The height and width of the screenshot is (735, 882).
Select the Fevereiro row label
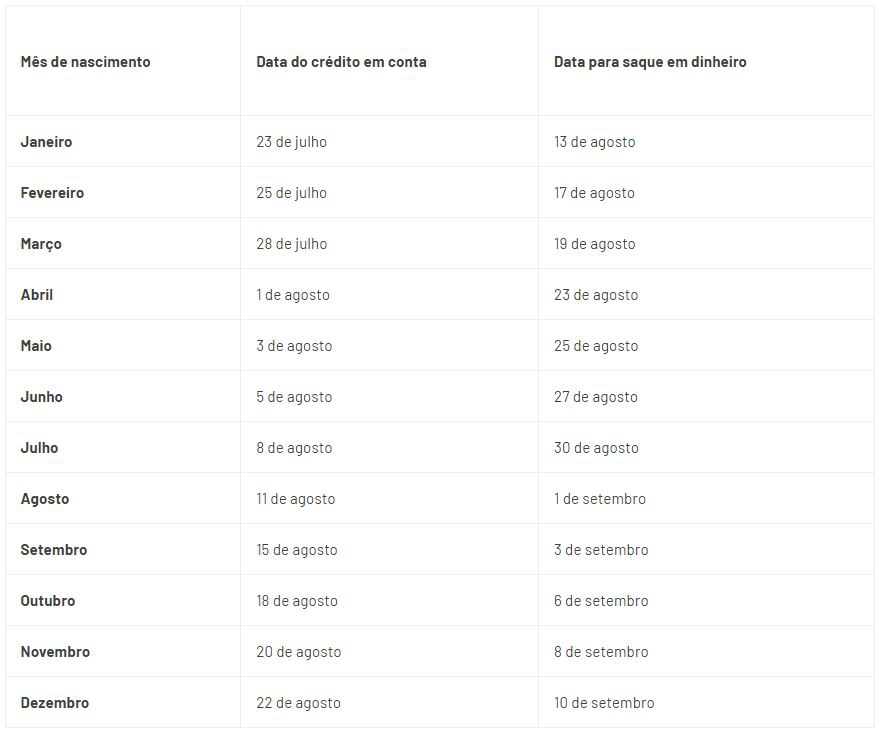pos(52,193)
